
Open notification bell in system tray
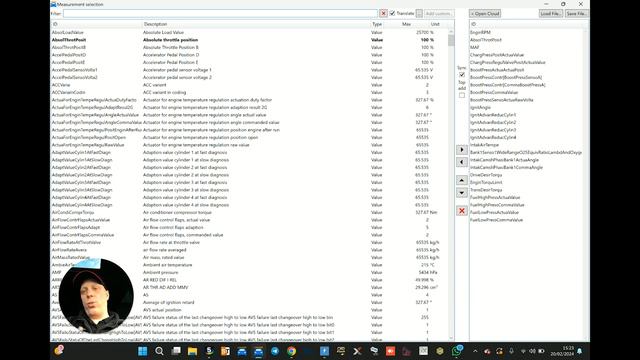(x=580, y=351)
